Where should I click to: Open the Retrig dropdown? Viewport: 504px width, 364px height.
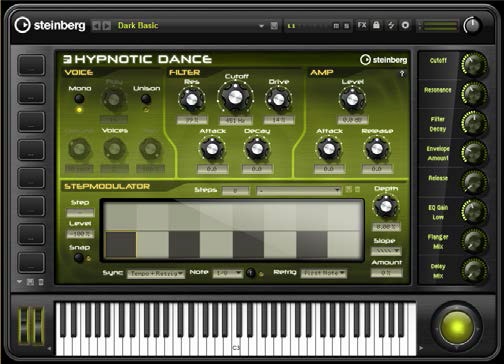coord(324,274)
